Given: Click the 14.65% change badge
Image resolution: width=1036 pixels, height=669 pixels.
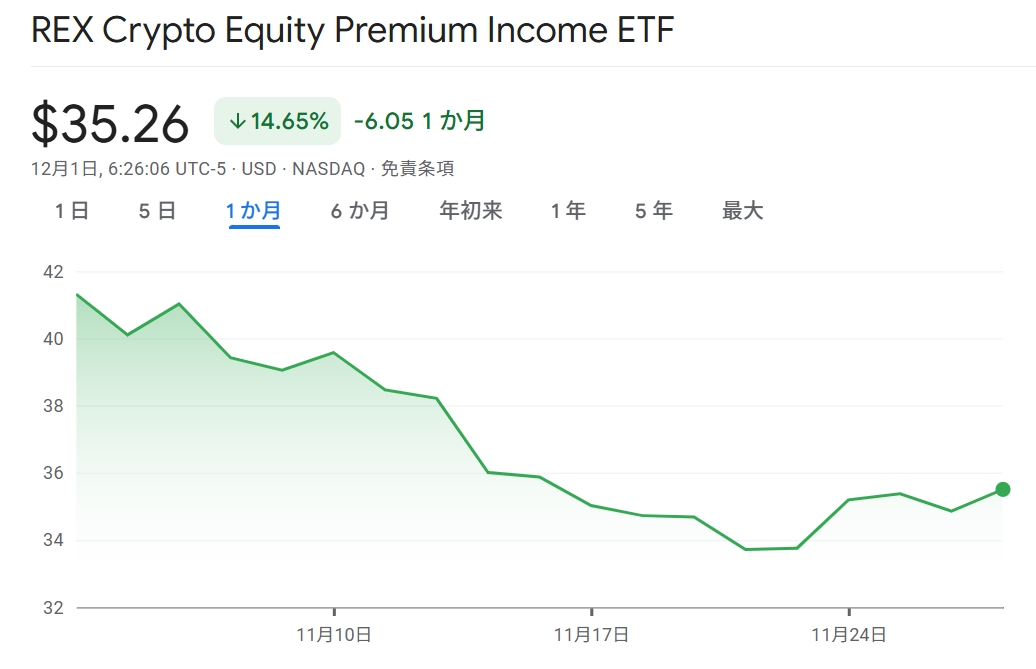Looking at the screenshot, I should click(278, 122).
